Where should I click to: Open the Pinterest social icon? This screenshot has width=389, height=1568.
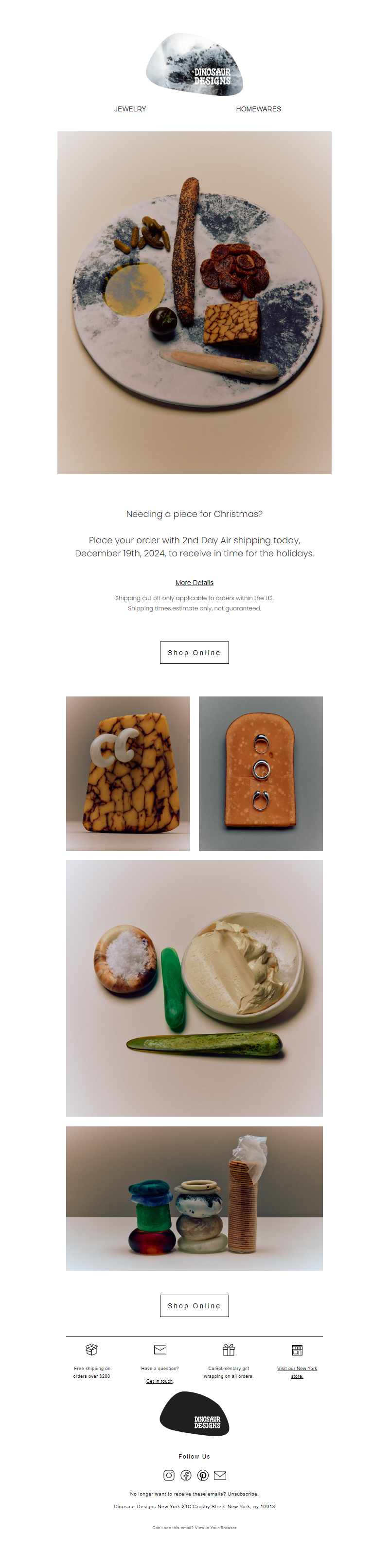point(203,1475)
